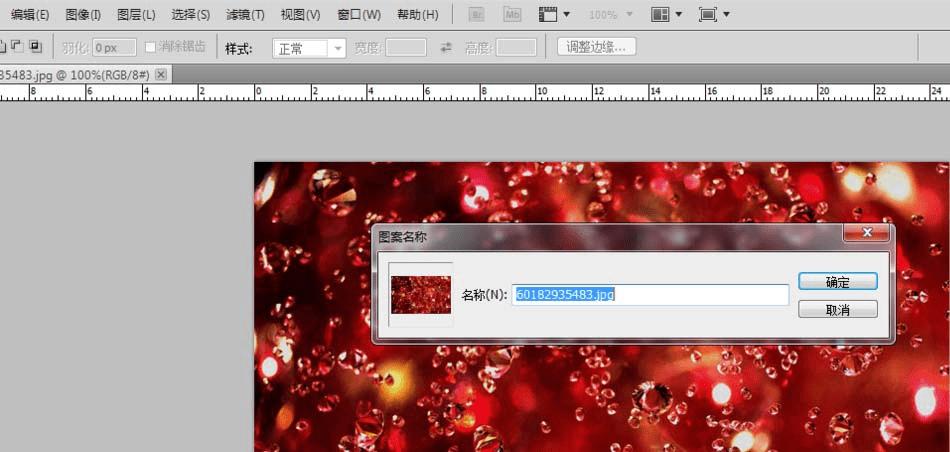Open the 图像(I) menu

tap(83, 15)
